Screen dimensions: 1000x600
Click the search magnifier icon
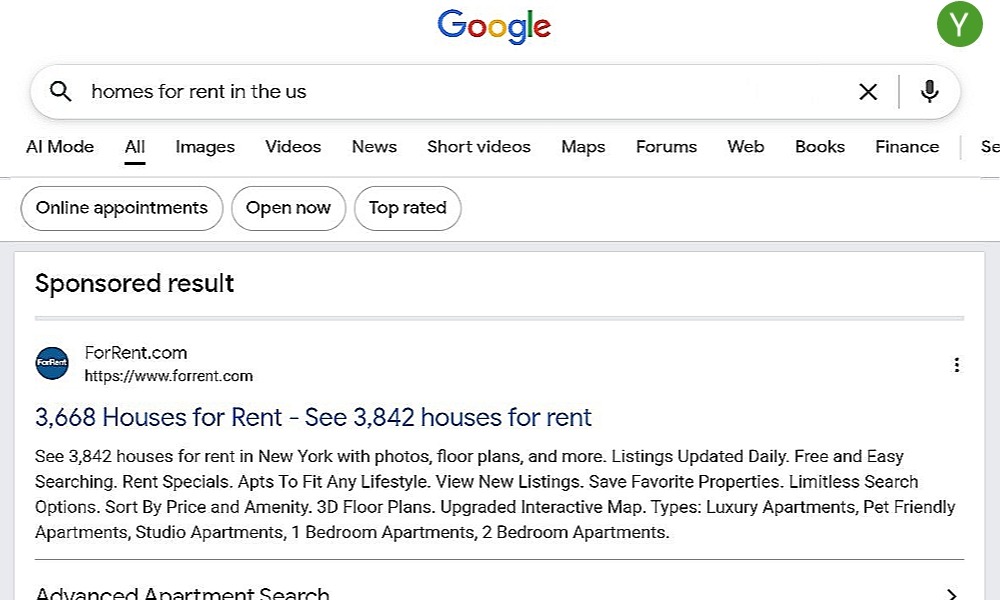[61, 92]
